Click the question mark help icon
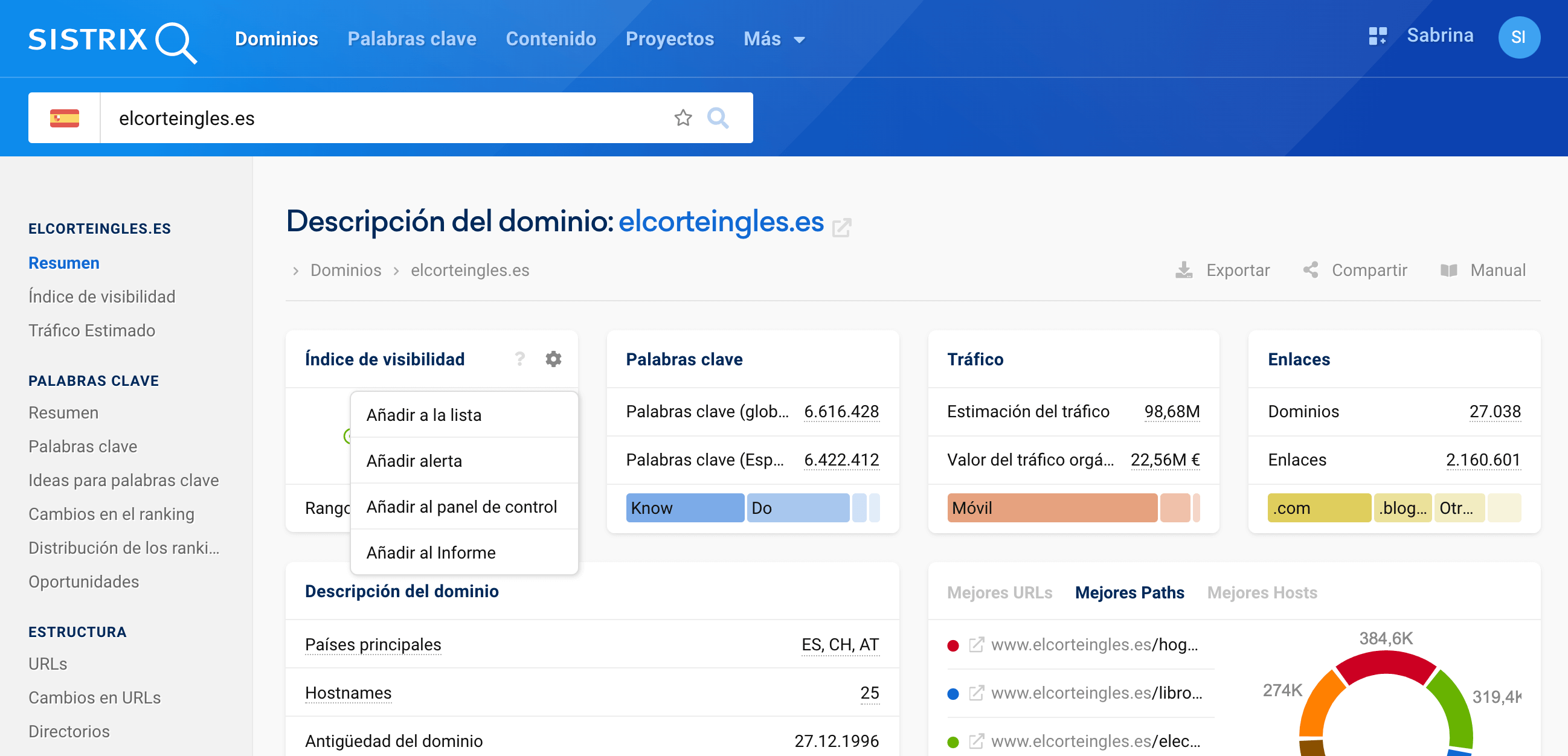The width and height of the screenshot is (1568, 756). [x=519, y=359]
